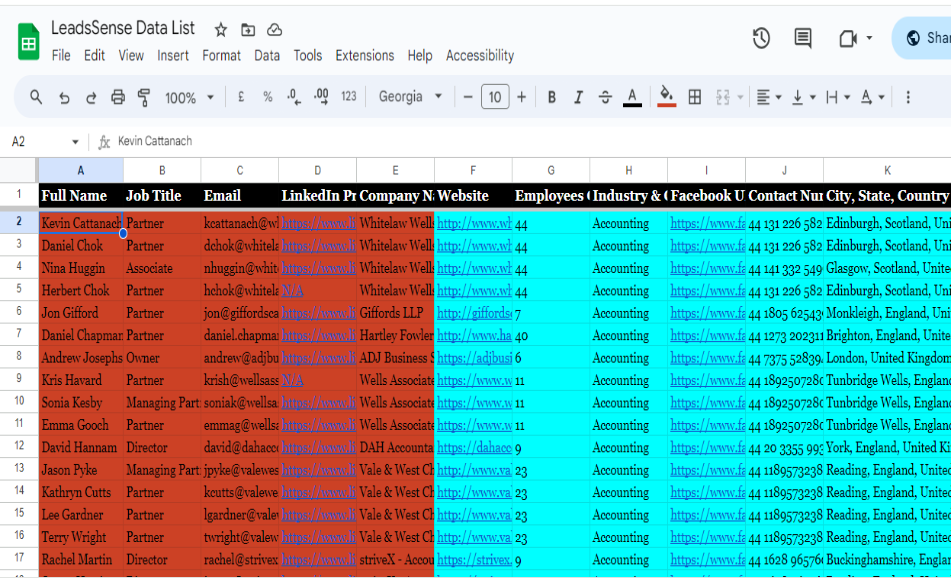The width and height of the screenshot is (951, 578).
Task: Open the paint format tool
Action: point(145,97)
